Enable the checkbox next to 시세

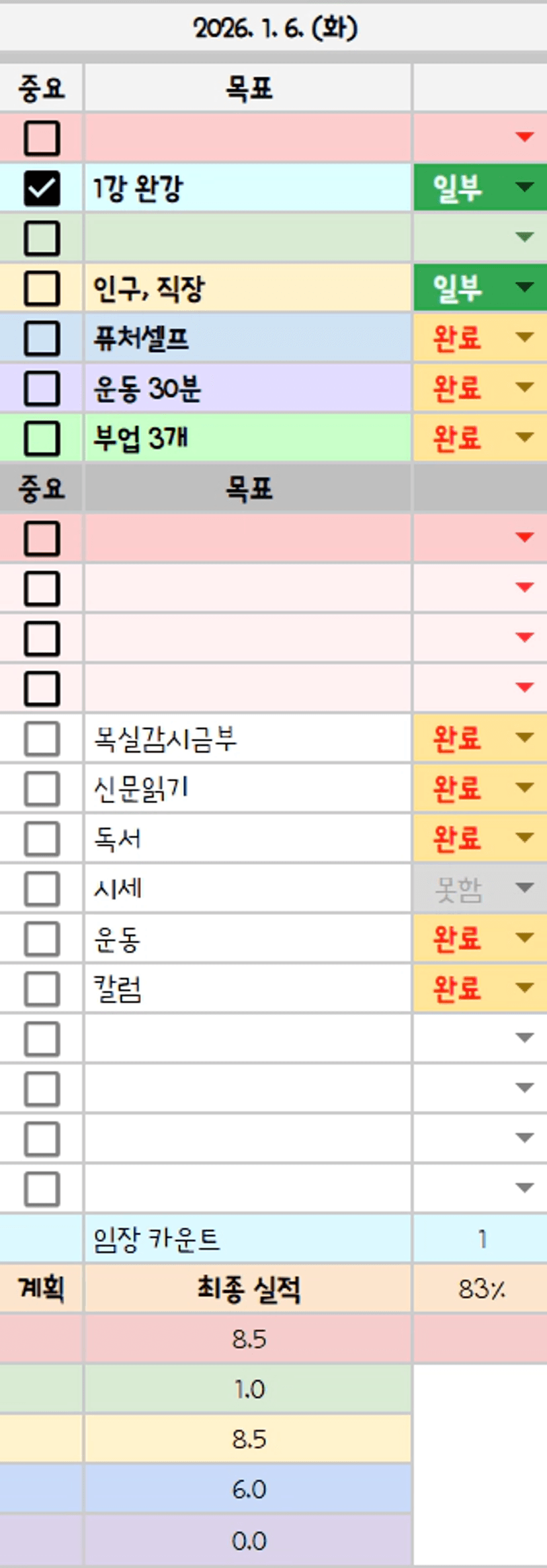coord(42,888)
